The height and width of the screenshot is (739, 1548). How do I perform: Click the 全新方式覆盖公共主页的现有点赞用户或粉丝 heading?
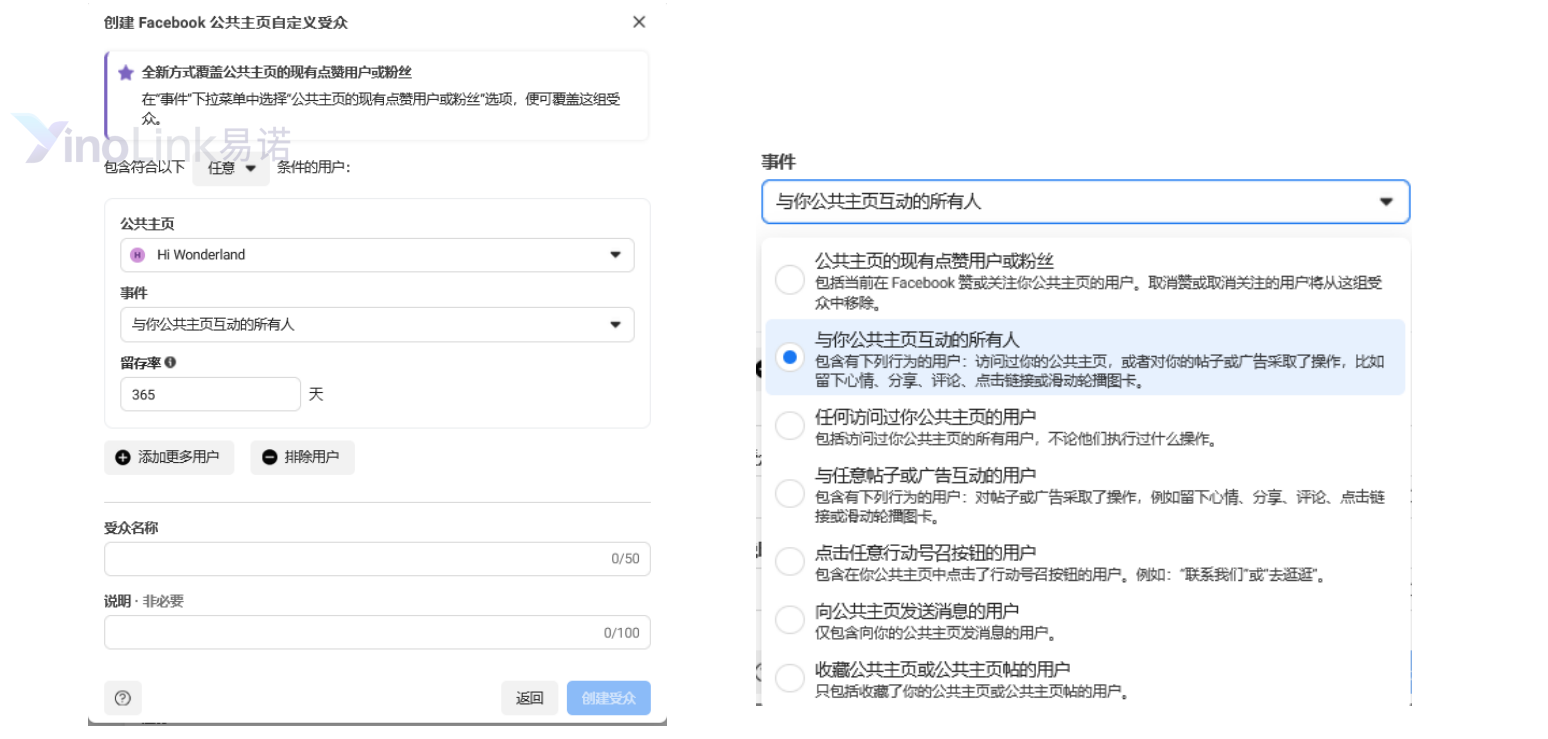(x=277, y=73)
